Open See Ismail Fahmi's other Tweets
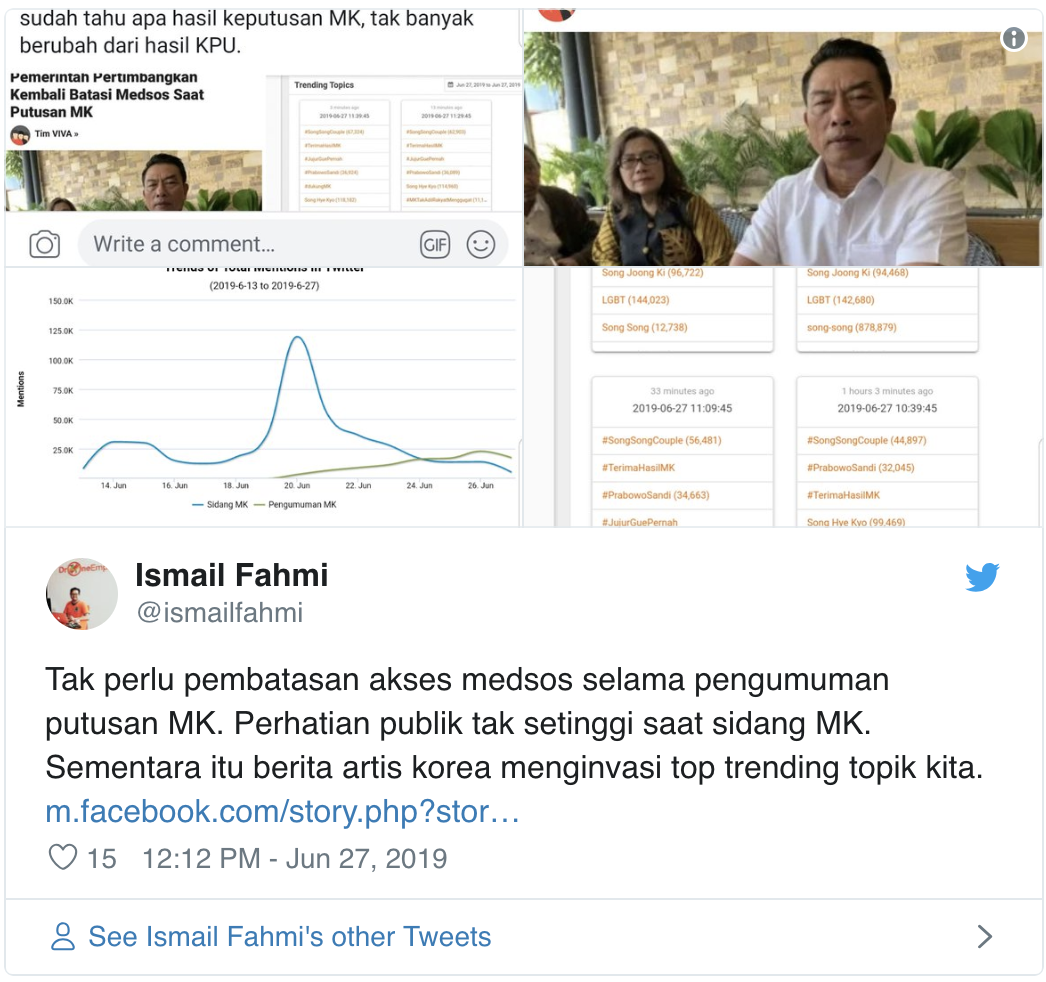This screenshot has width=1046, height=982. [x=290, y=937]
